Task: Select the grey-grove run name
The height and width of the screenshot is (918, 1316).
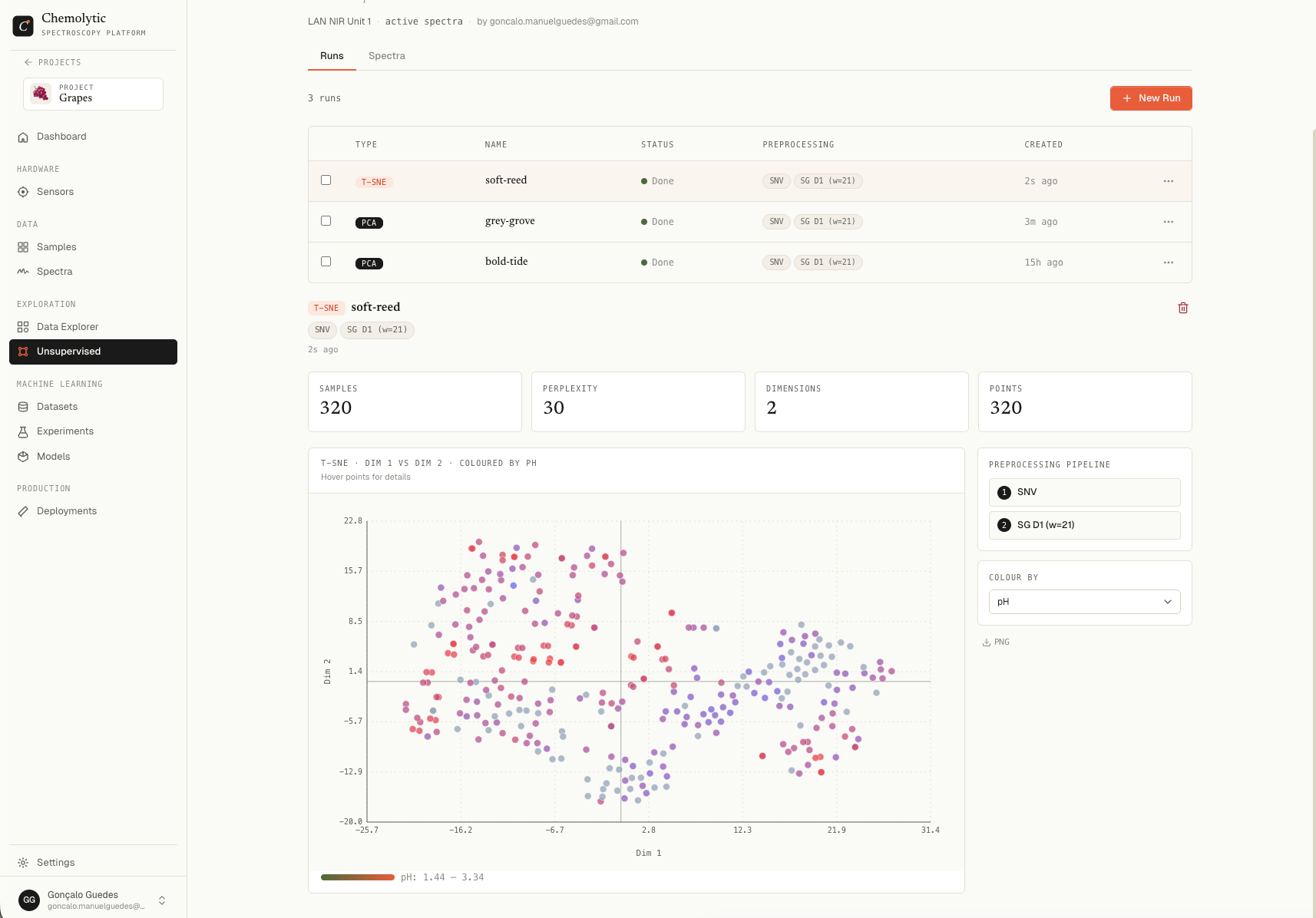Action: point(510,221)
